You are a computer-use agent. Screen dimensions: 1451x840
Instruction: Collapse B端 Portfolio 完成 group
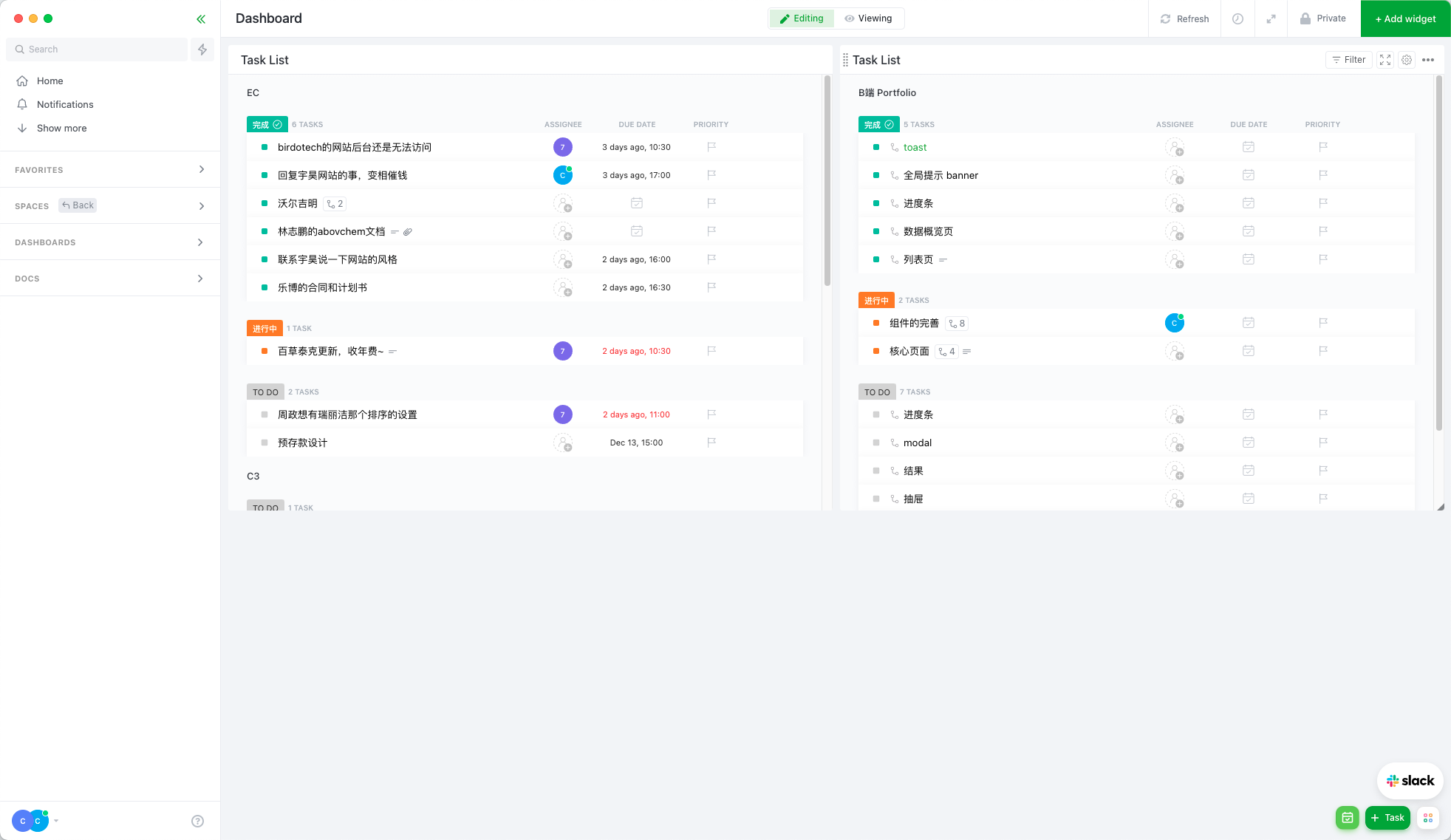878,125
